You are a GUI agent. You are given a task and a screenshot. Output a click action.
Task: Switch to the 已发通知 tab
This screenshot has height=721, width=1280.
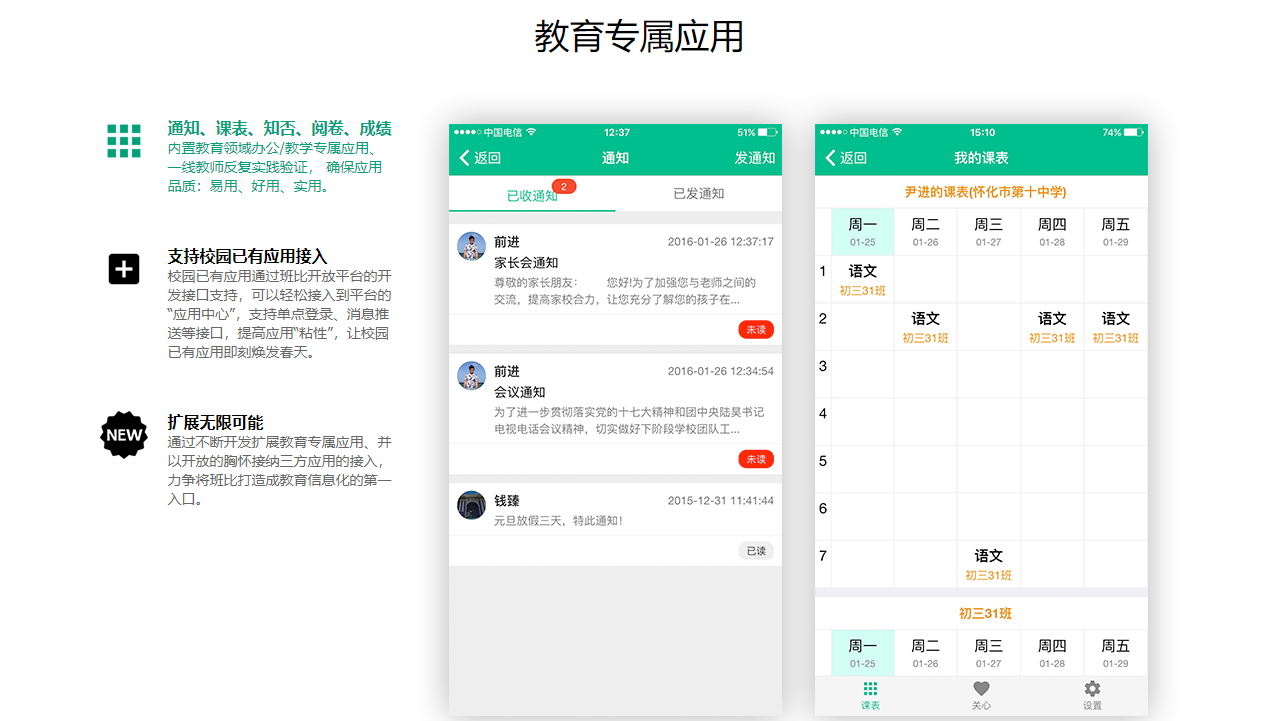click(x=698, y=194)
